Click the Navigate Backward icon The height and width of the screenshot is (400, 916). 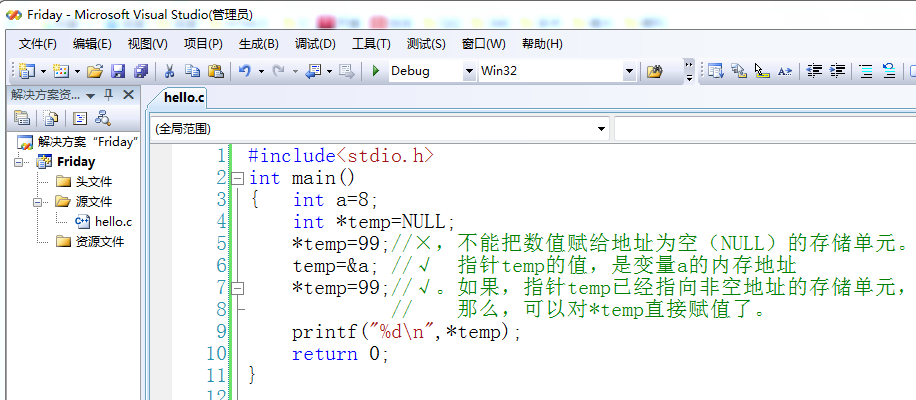pos(314,71)
